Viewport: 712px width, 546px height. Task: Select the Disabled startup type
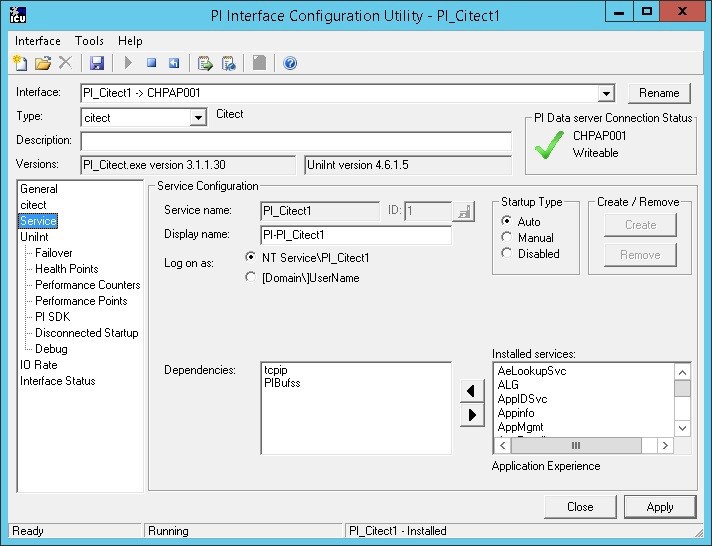pyautogui.click(x=507, y=254)
